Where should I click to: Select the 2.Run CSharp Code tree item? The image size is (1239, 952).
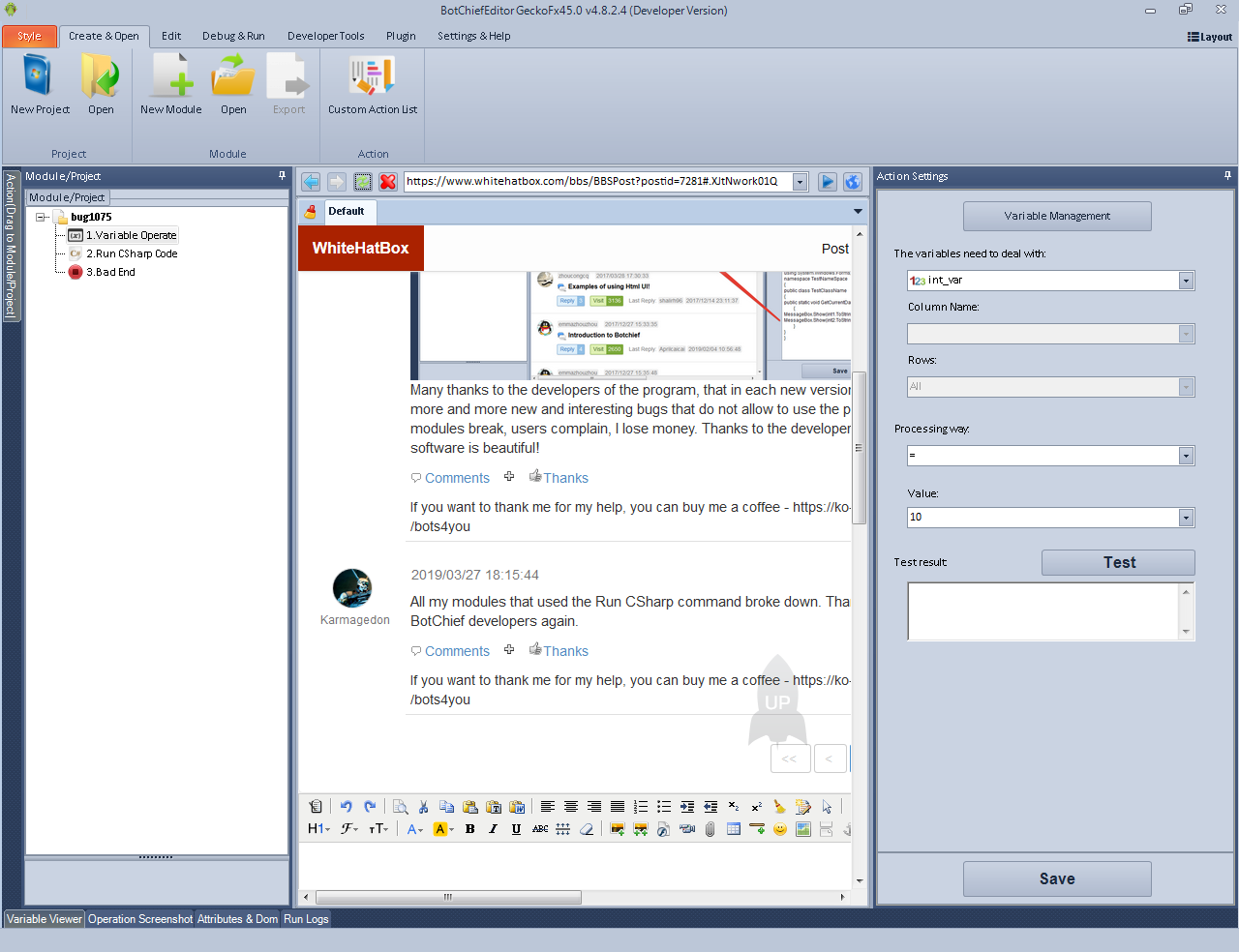pos(132,253)
